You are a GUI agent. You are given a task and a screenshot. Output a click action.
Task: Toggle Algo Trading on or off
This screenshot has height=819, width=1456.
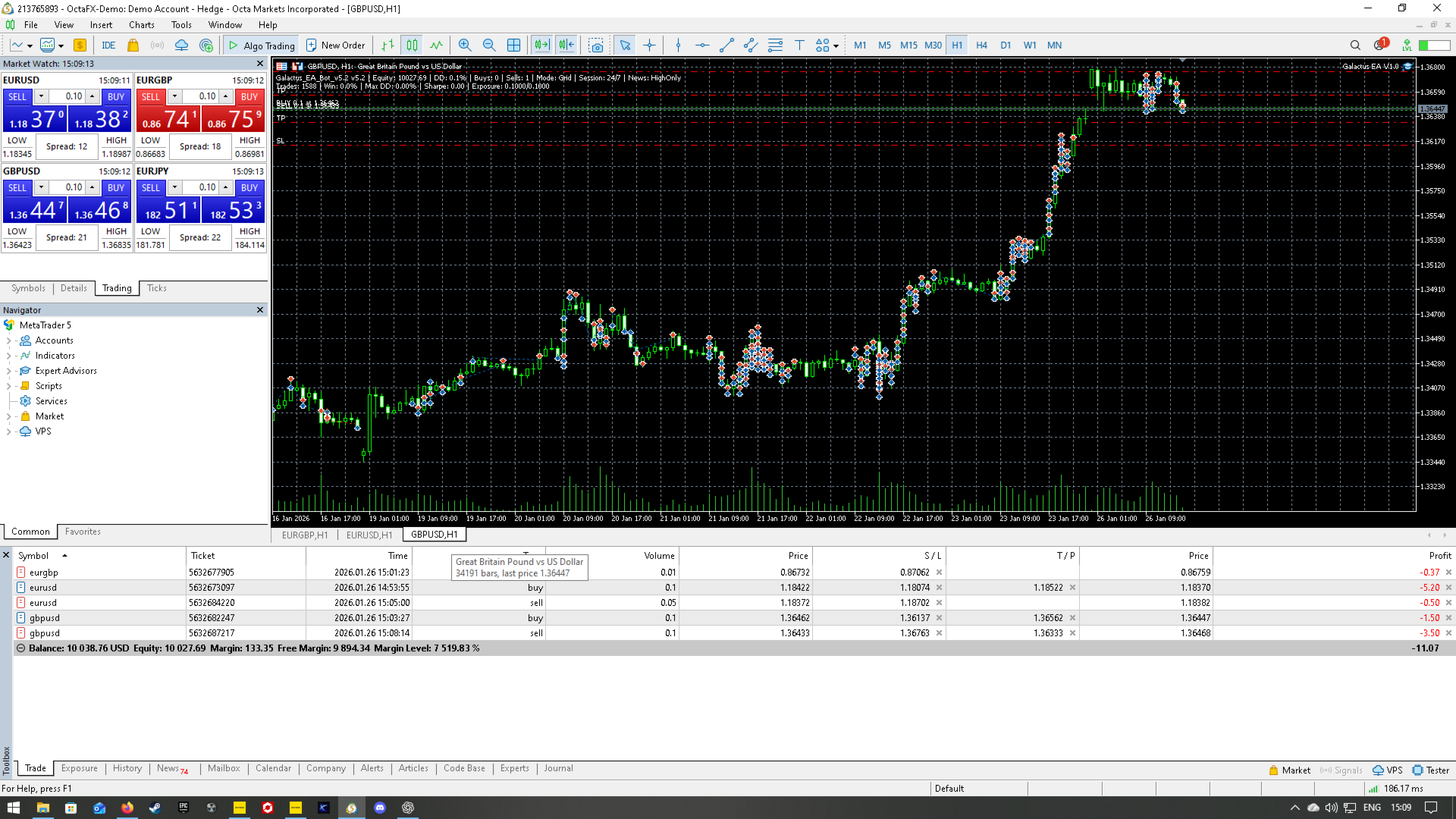pyautogui.click(x=262, y=45)
